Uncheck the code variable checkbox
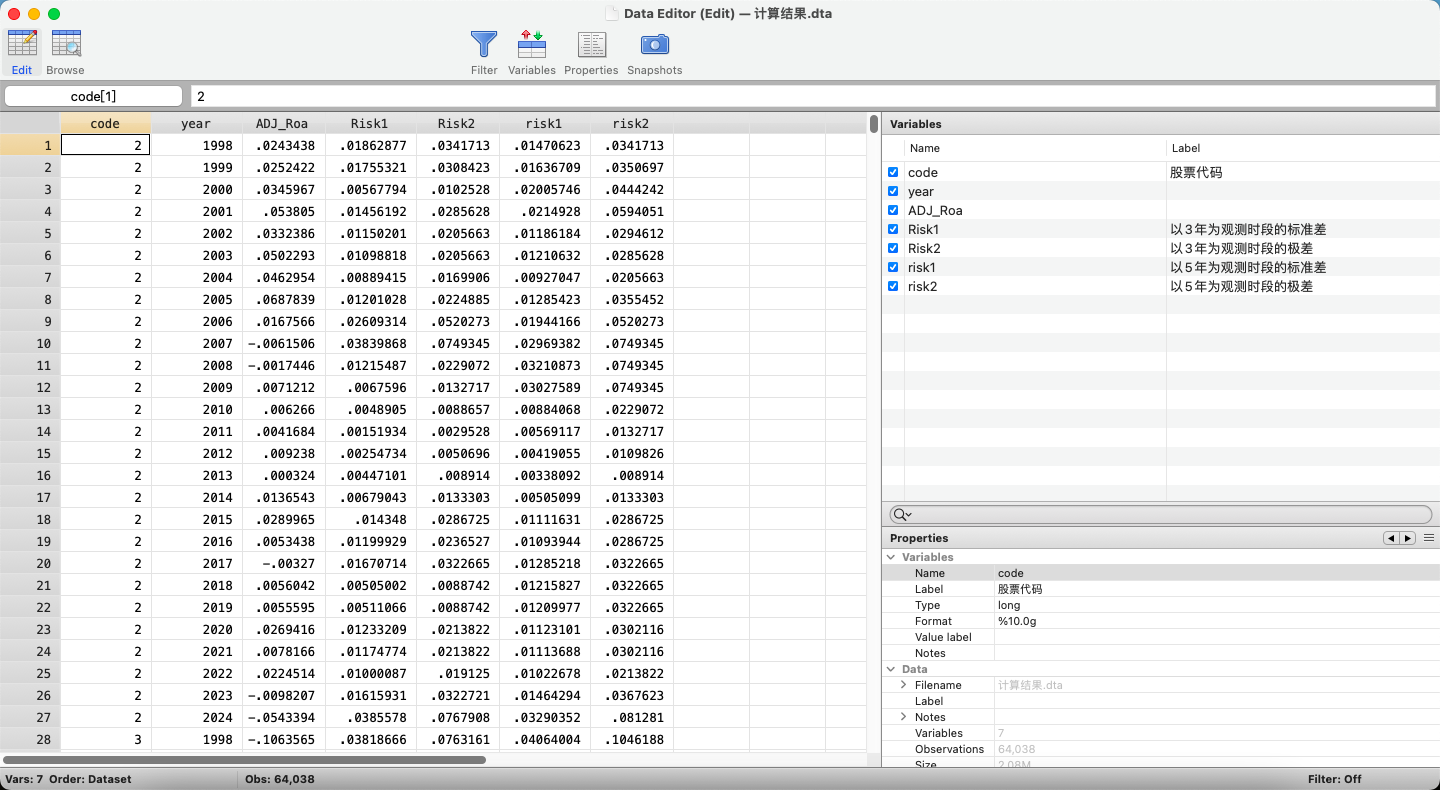The width and height of the screenshot is (1440, 790). 893,173
